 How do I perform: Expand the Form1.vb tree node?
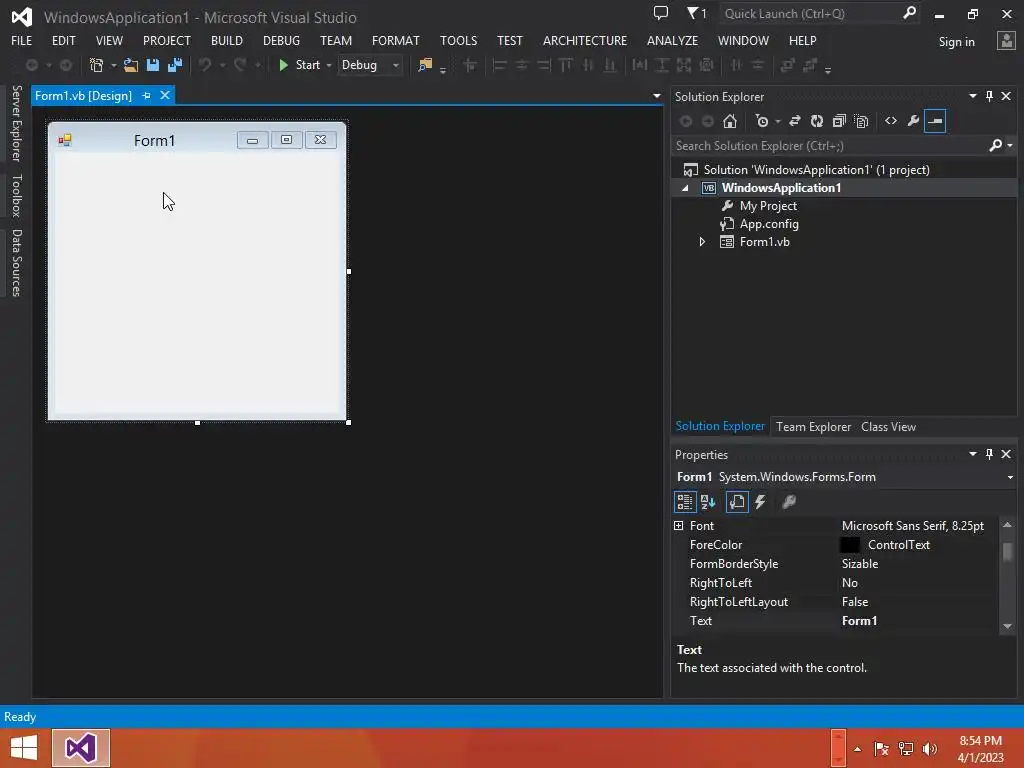coord(702,242)
